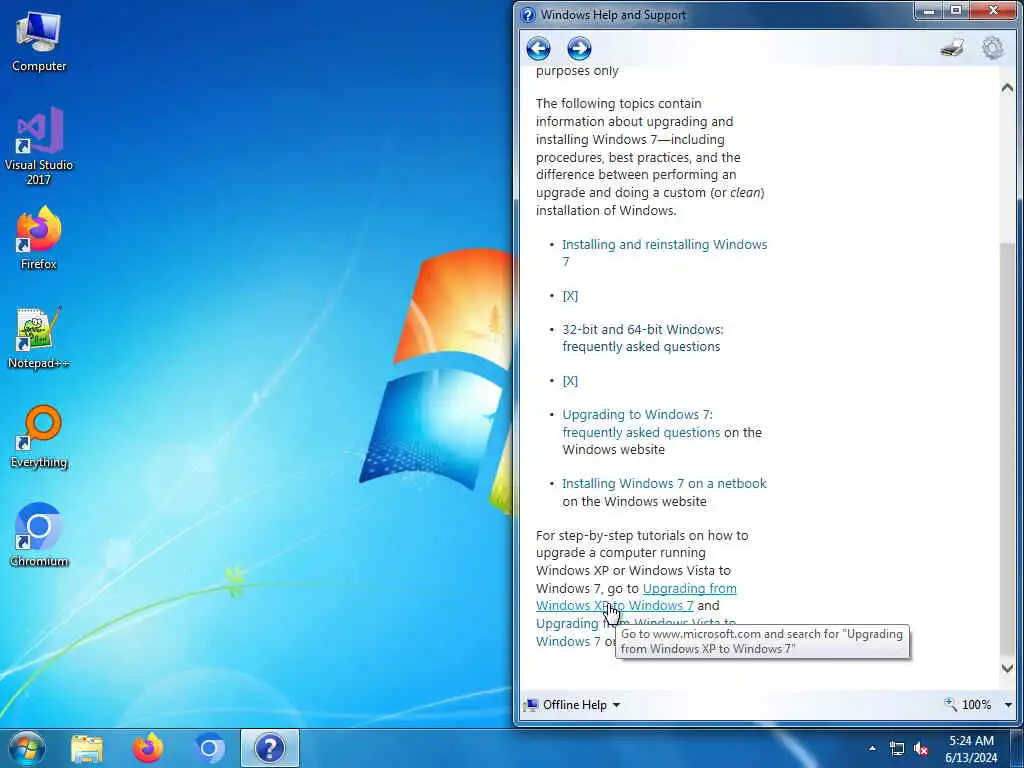
Task: Maximize the Windows Help and Support window
Action: [x=956, y=10]
